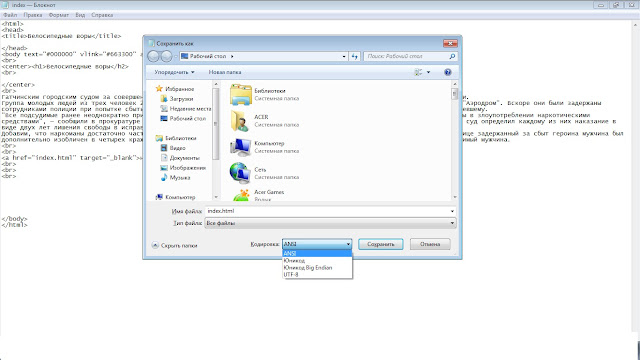The height and width of the screenshot is (360, 640).
Task: Expand the address bar history dropdown
Action: click(x=344, y=56)
